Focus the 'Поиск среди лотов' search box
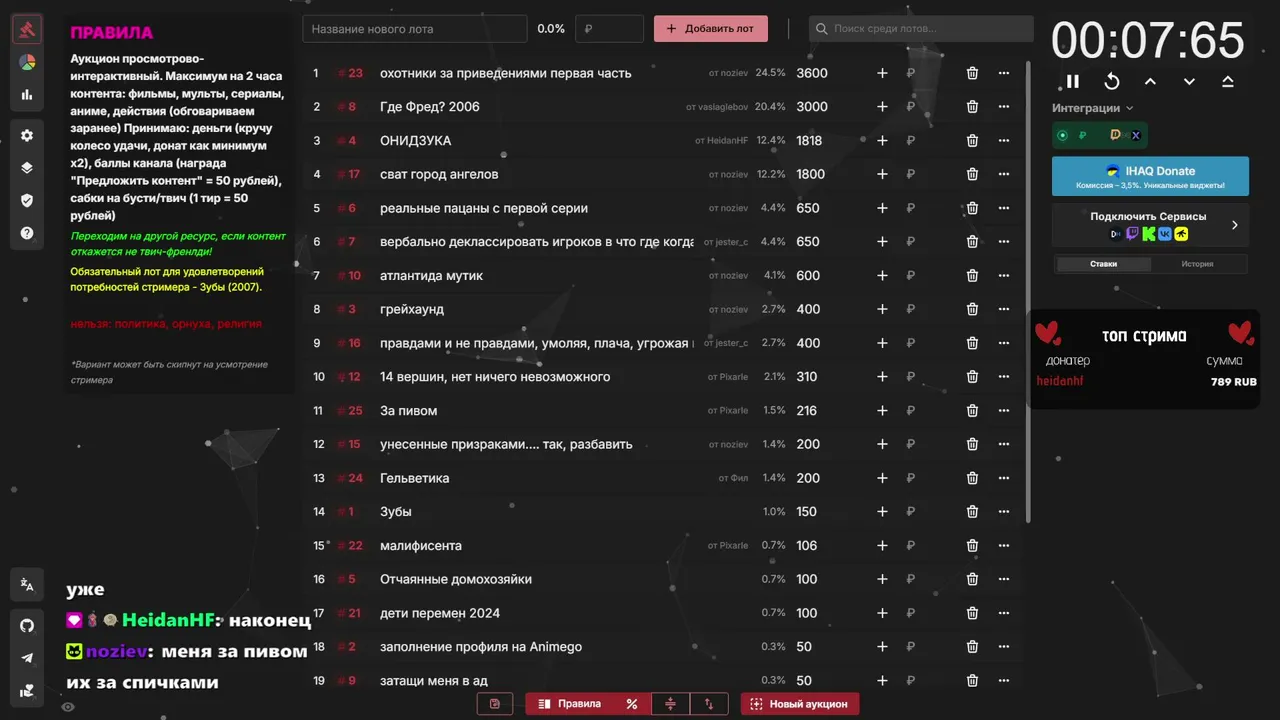 (921, 29)
